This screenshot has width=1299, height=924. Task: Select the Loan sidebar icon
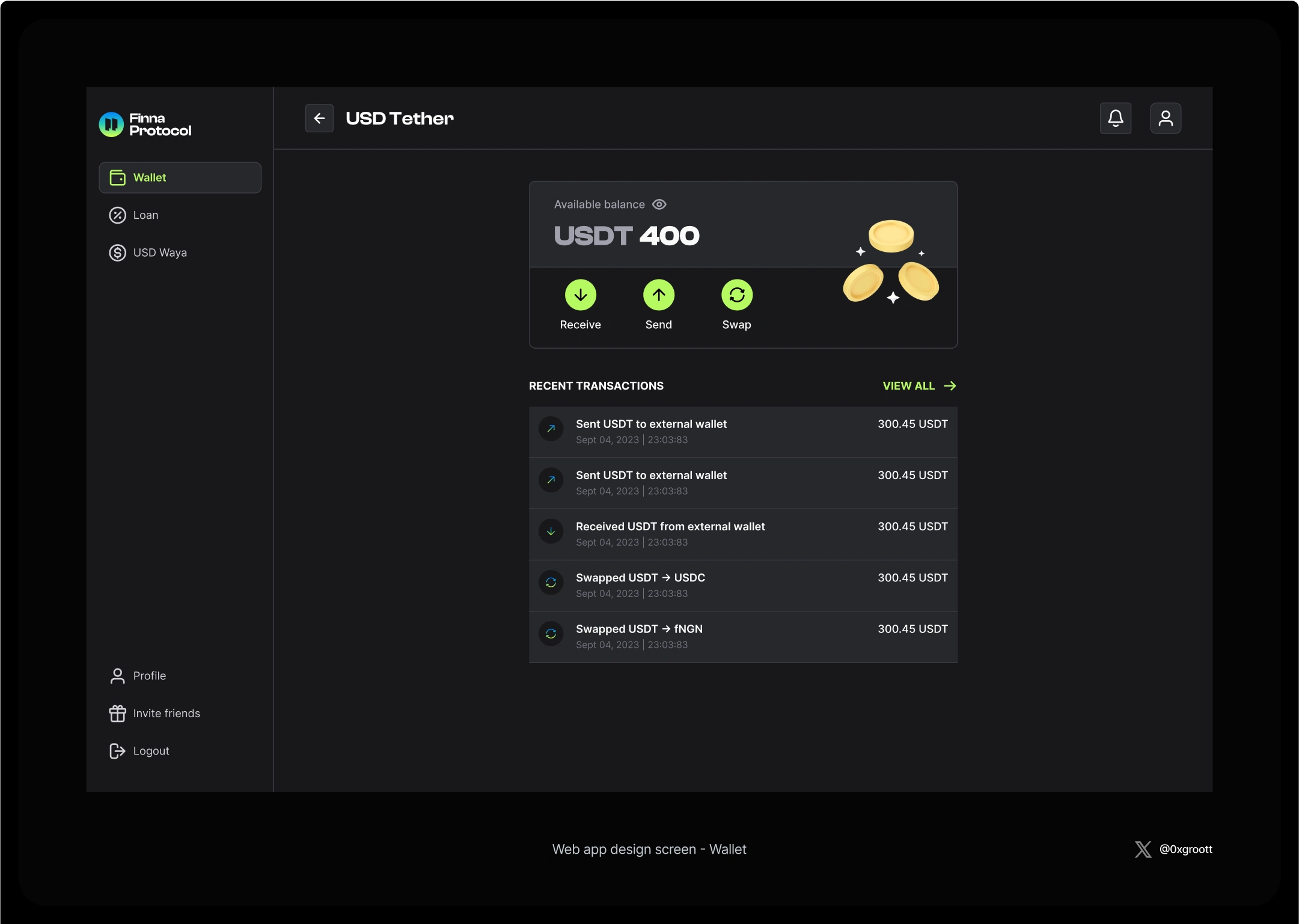tap(118, 215)
